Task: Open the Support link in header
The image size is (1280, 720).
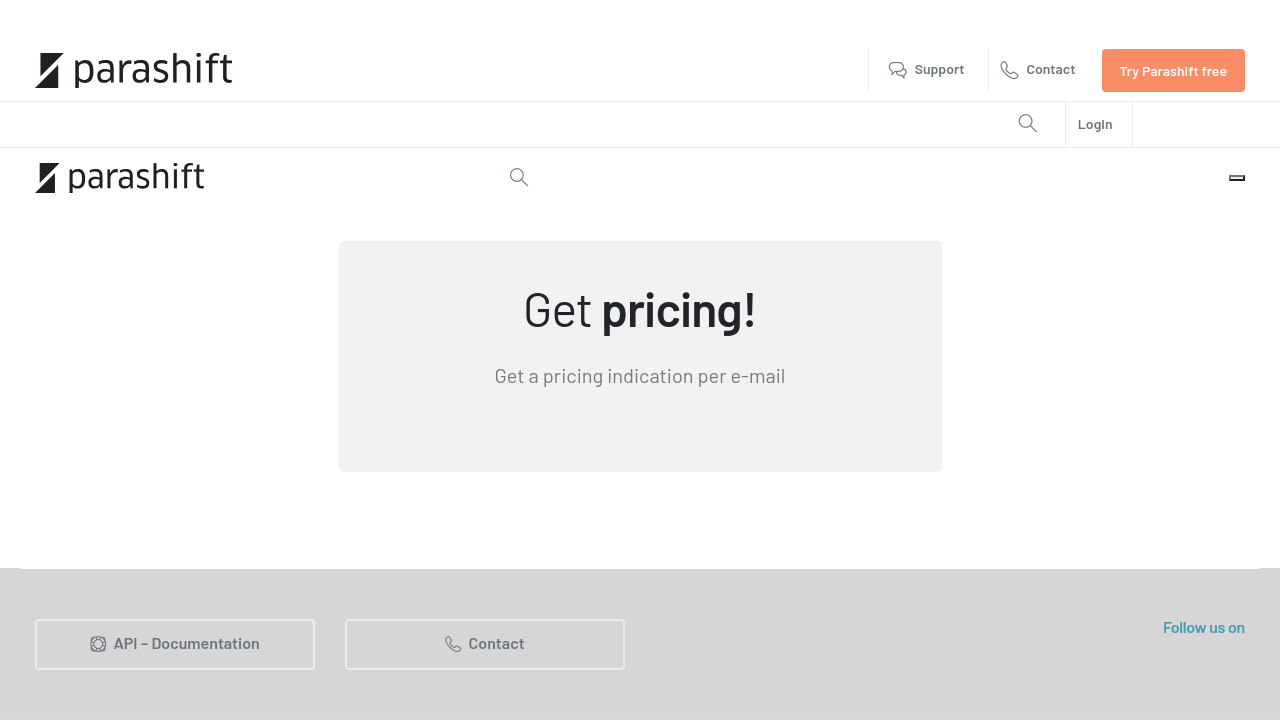Action: coord(939,70)
